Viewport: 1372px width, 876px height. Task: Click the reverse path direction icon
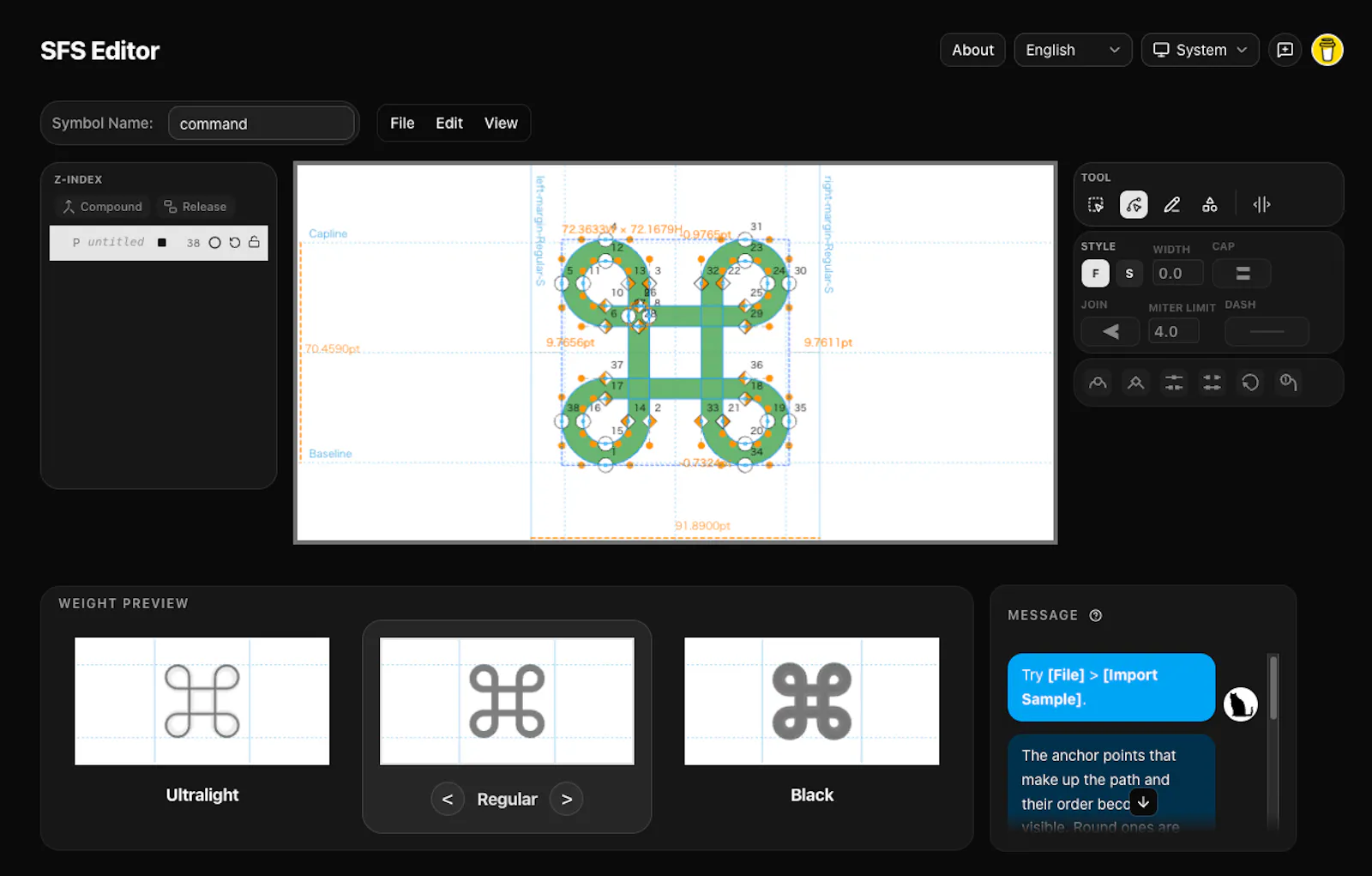(x=1250, y=383)
